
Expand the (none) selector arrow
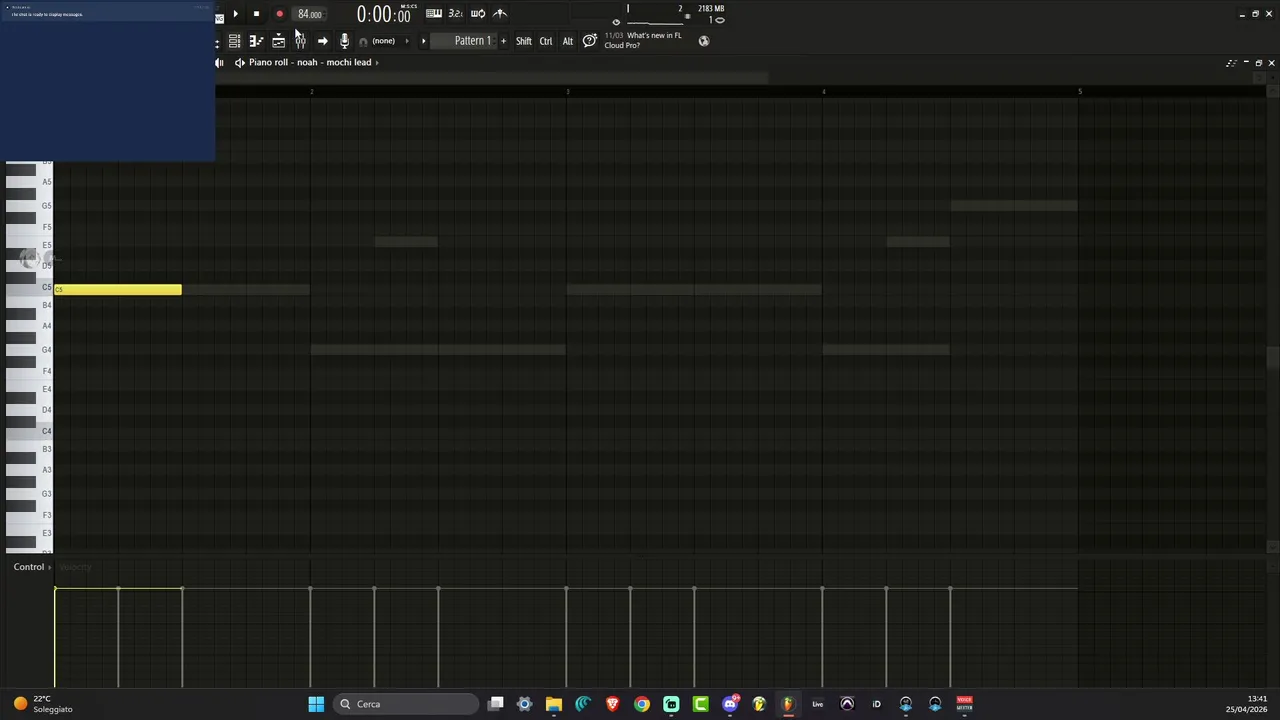tap(407, 41)
